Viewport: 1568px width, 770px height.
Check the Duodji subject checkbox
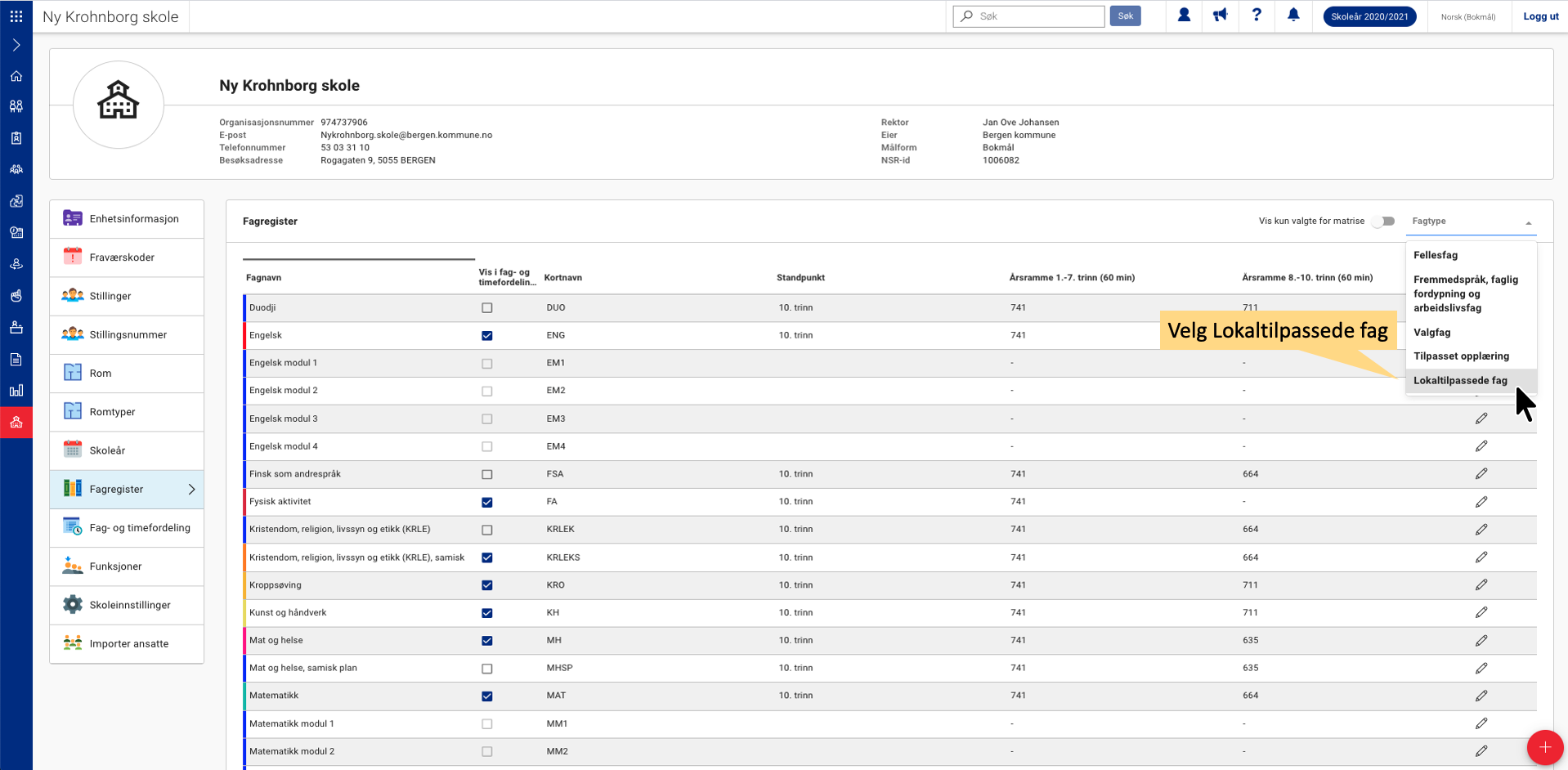[487, 308]
